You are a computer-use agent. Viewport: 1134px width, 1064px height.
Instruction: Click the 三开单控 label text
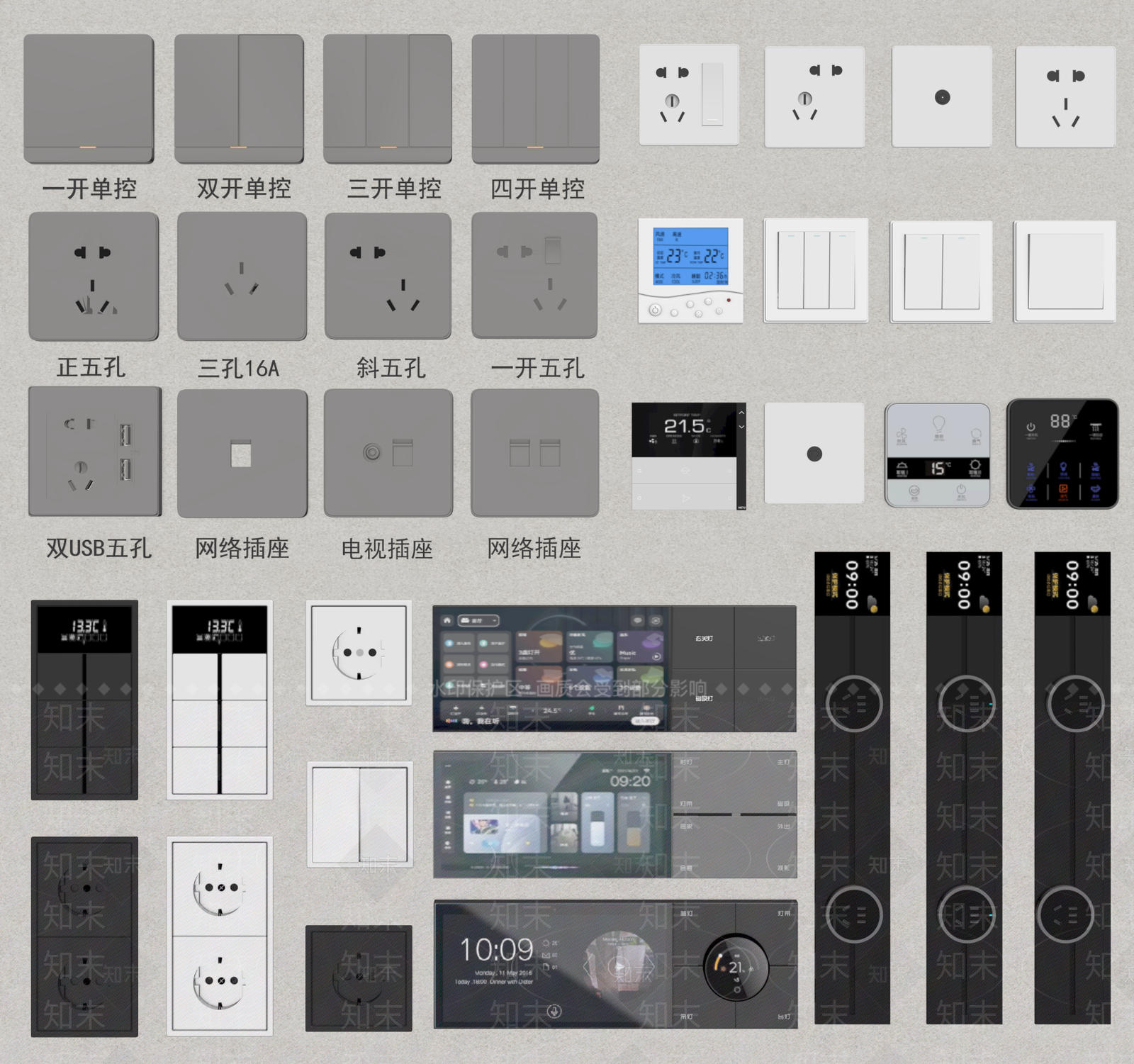tap(394, 189)
